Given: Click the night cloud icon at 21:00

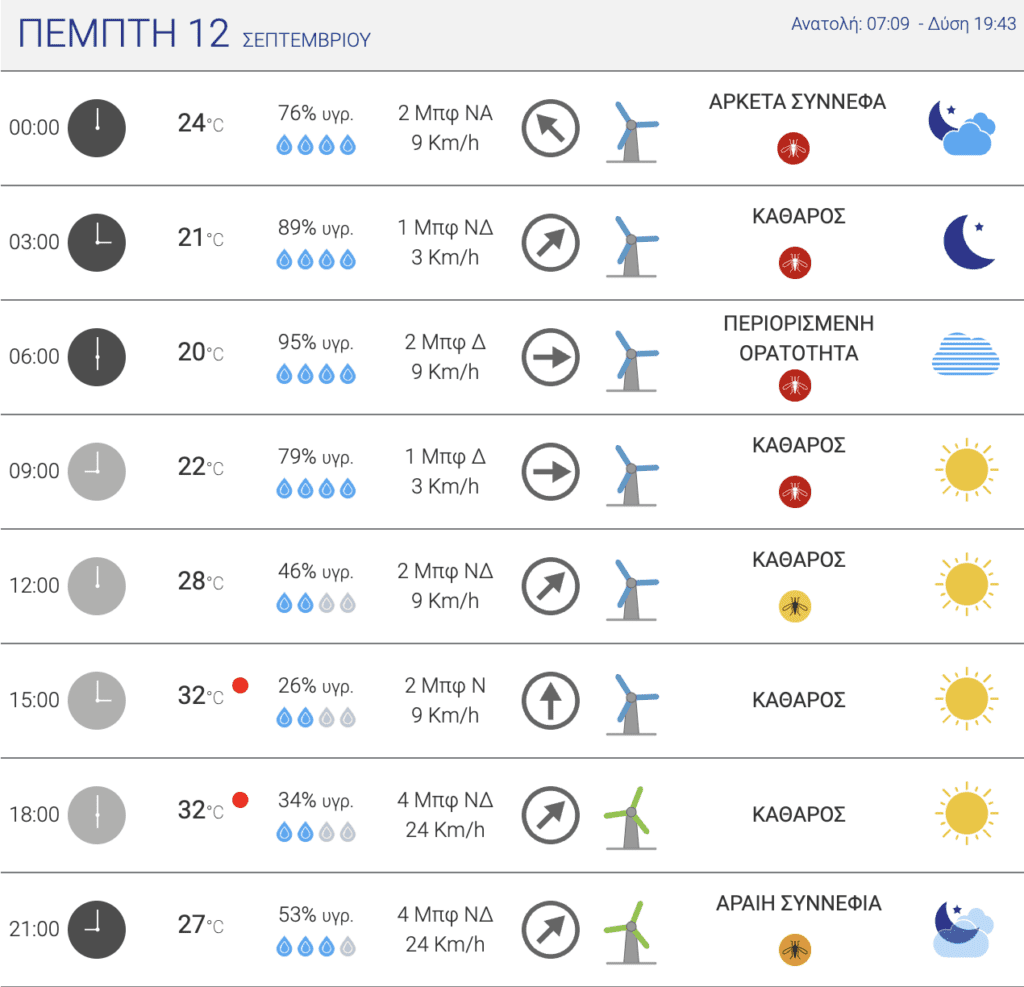Looking at the screenshot, I should click(963, 929).
